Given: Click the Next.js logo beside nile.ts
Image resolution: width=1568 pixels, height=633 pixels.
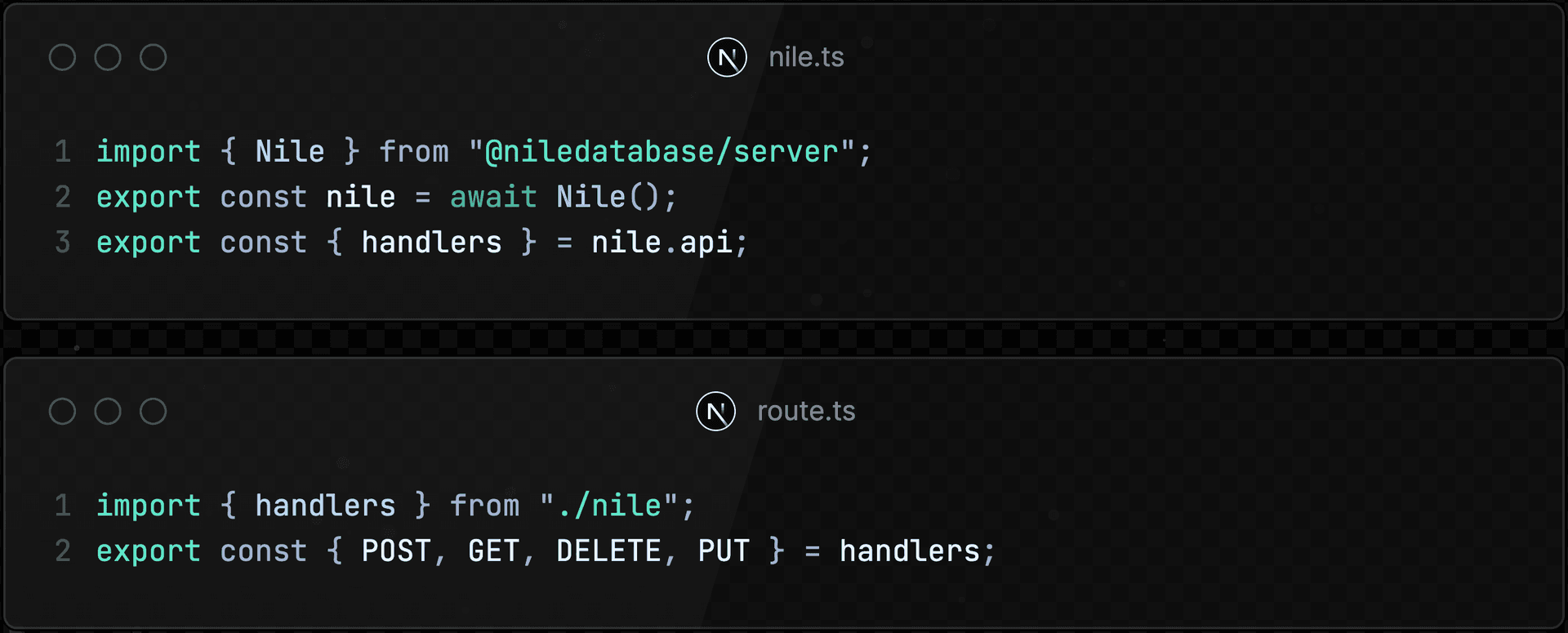Looking at the screenshot, I should (727, 57).
